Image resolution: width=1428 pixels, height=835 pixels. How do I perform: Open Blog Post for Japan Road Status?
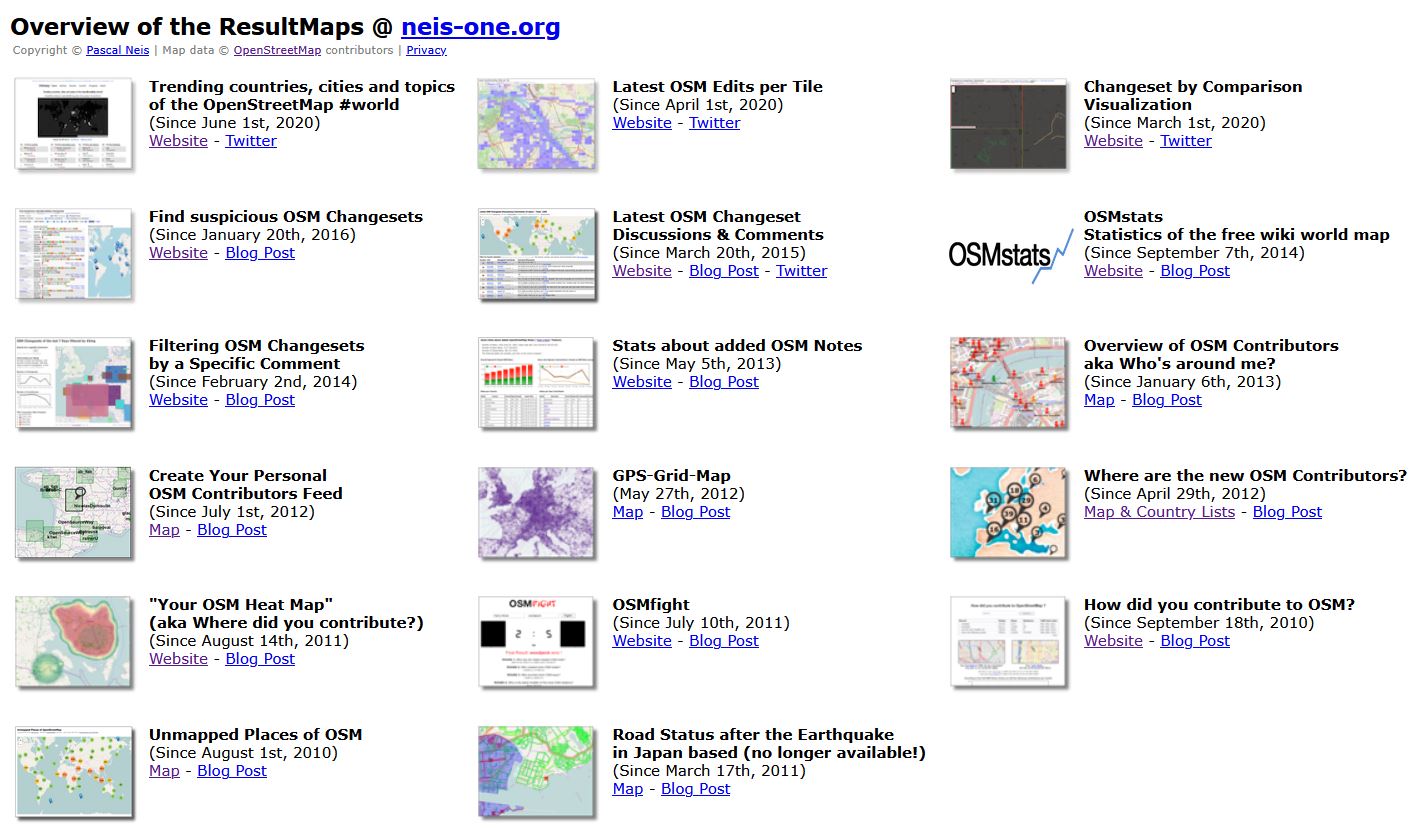click(696, 789)
